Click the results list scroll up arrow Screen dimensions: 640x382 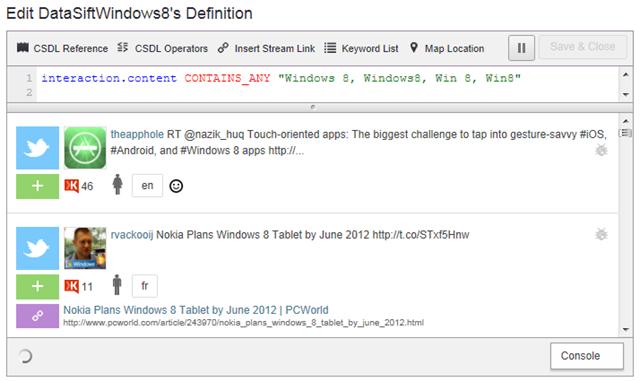point(626,121)
